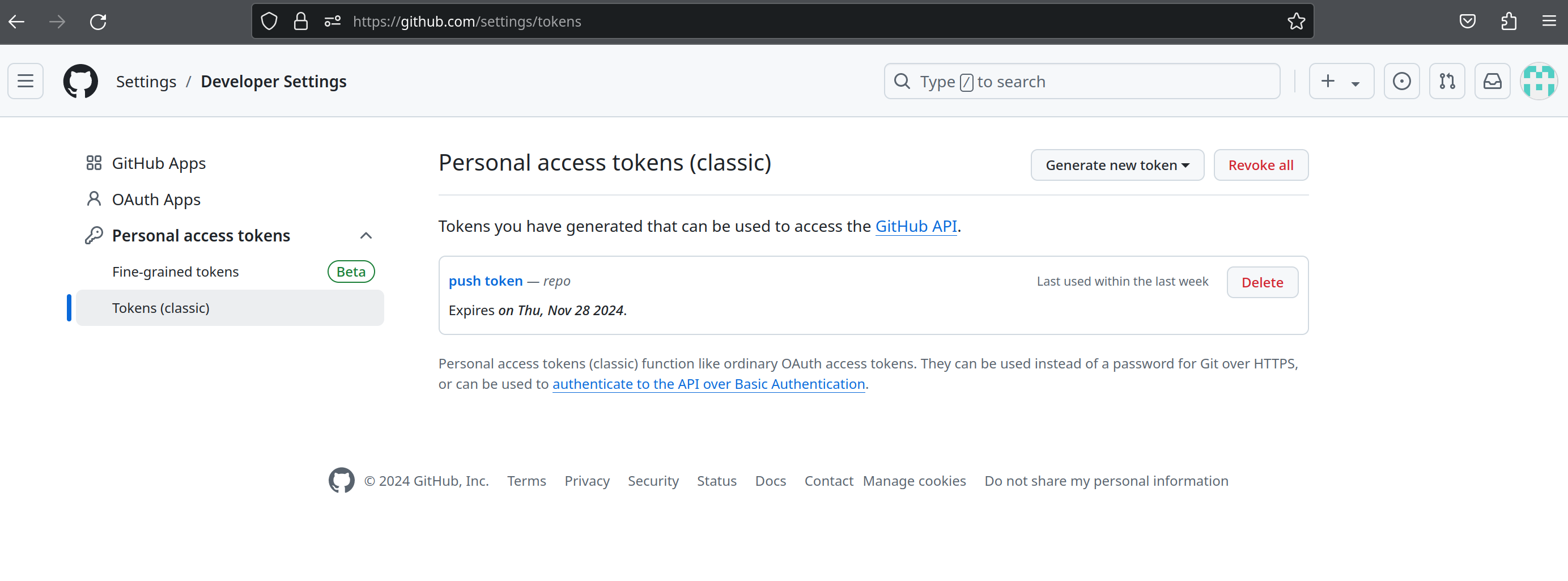Click the Personal access tokens (classic) heading

click(x=605, y=163)
